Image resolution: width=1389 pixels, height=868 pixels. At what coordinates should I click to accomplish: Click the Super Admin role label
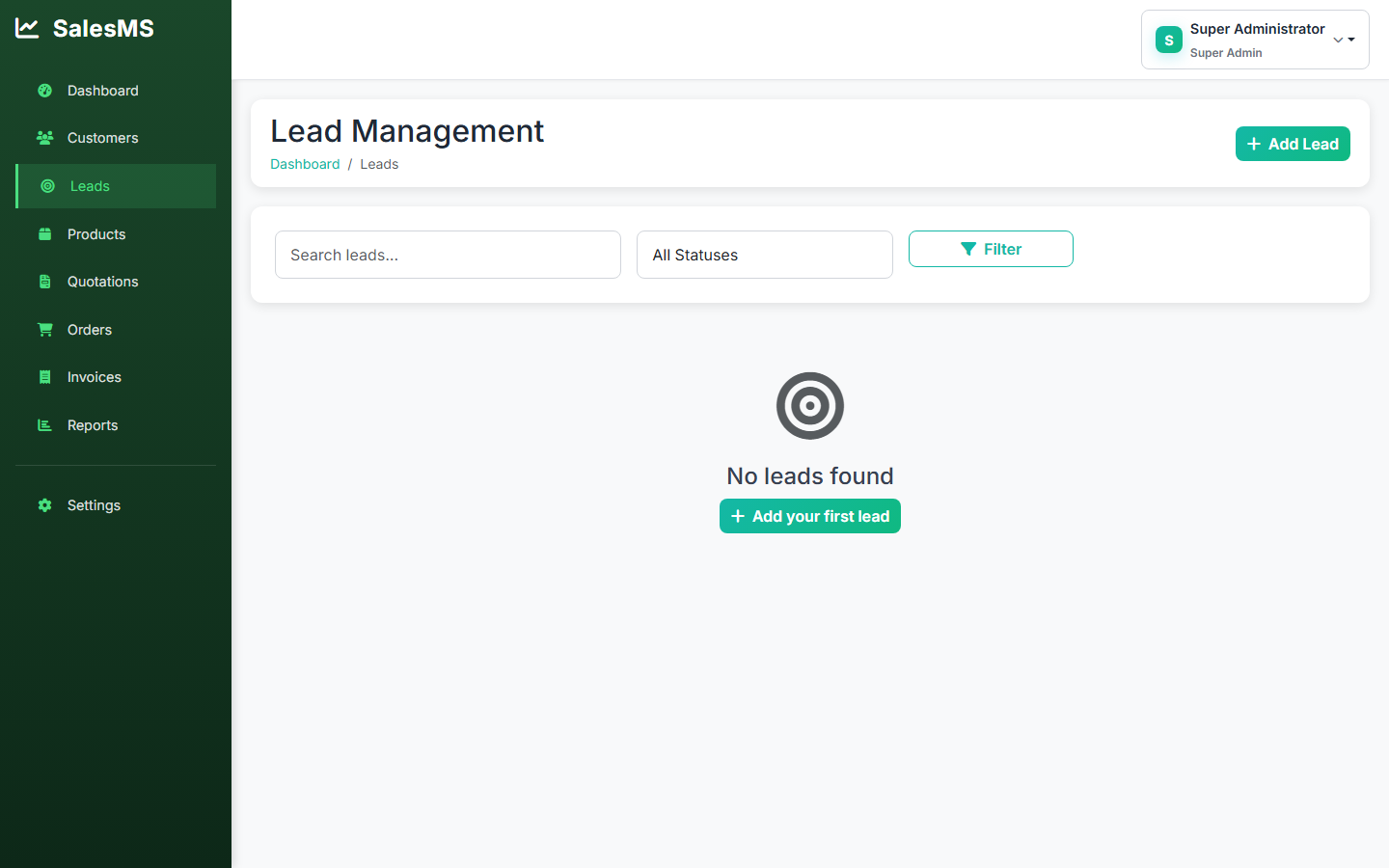click(x=1226, y=53)
